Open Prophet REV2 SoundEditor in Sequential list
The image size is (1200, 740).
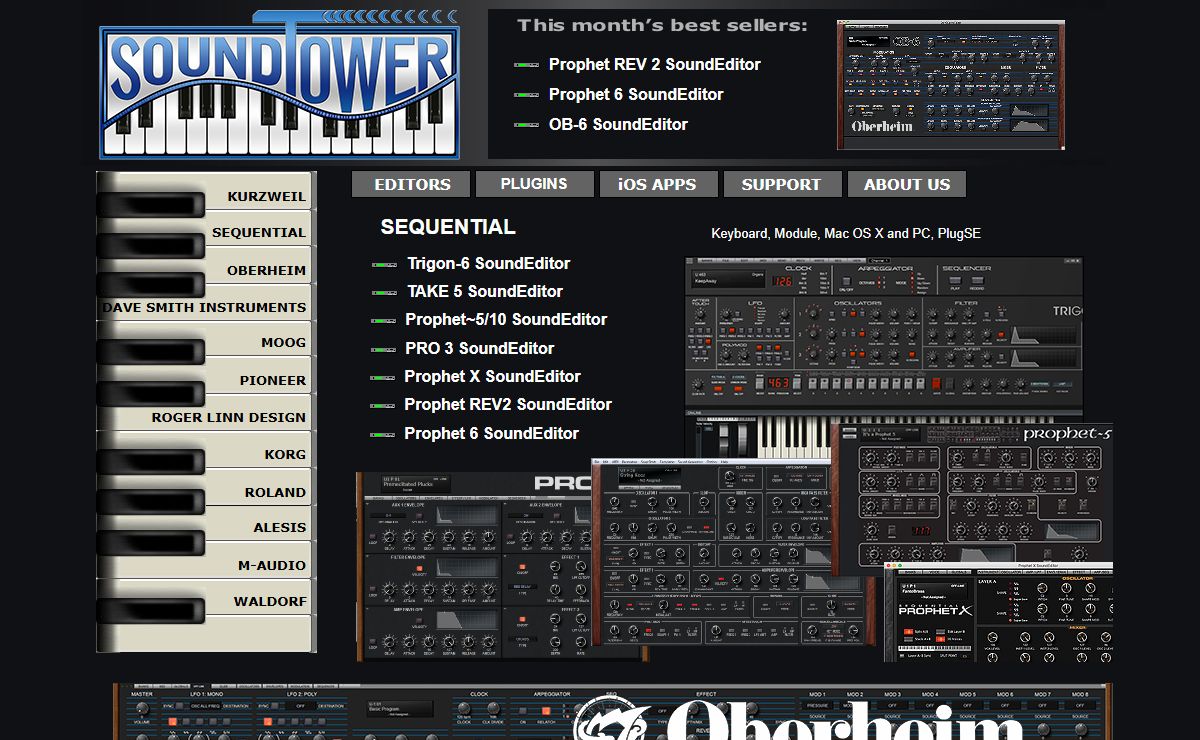(508, 404)
